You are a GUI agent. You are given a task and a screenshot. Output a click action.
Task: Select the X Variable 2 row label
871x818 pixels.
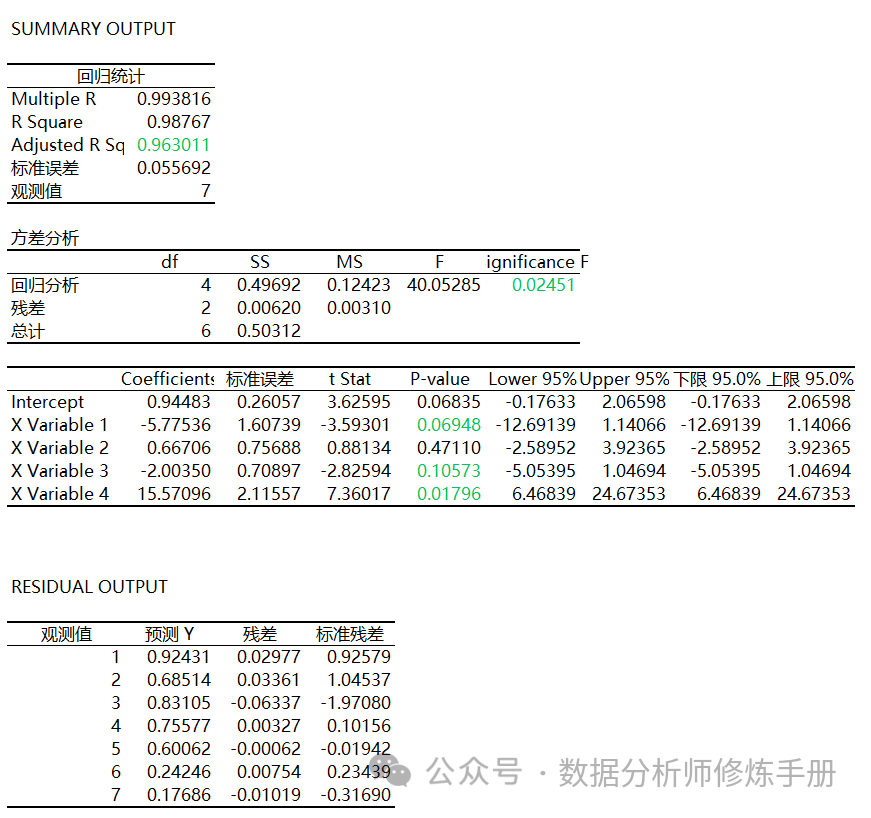60,448
